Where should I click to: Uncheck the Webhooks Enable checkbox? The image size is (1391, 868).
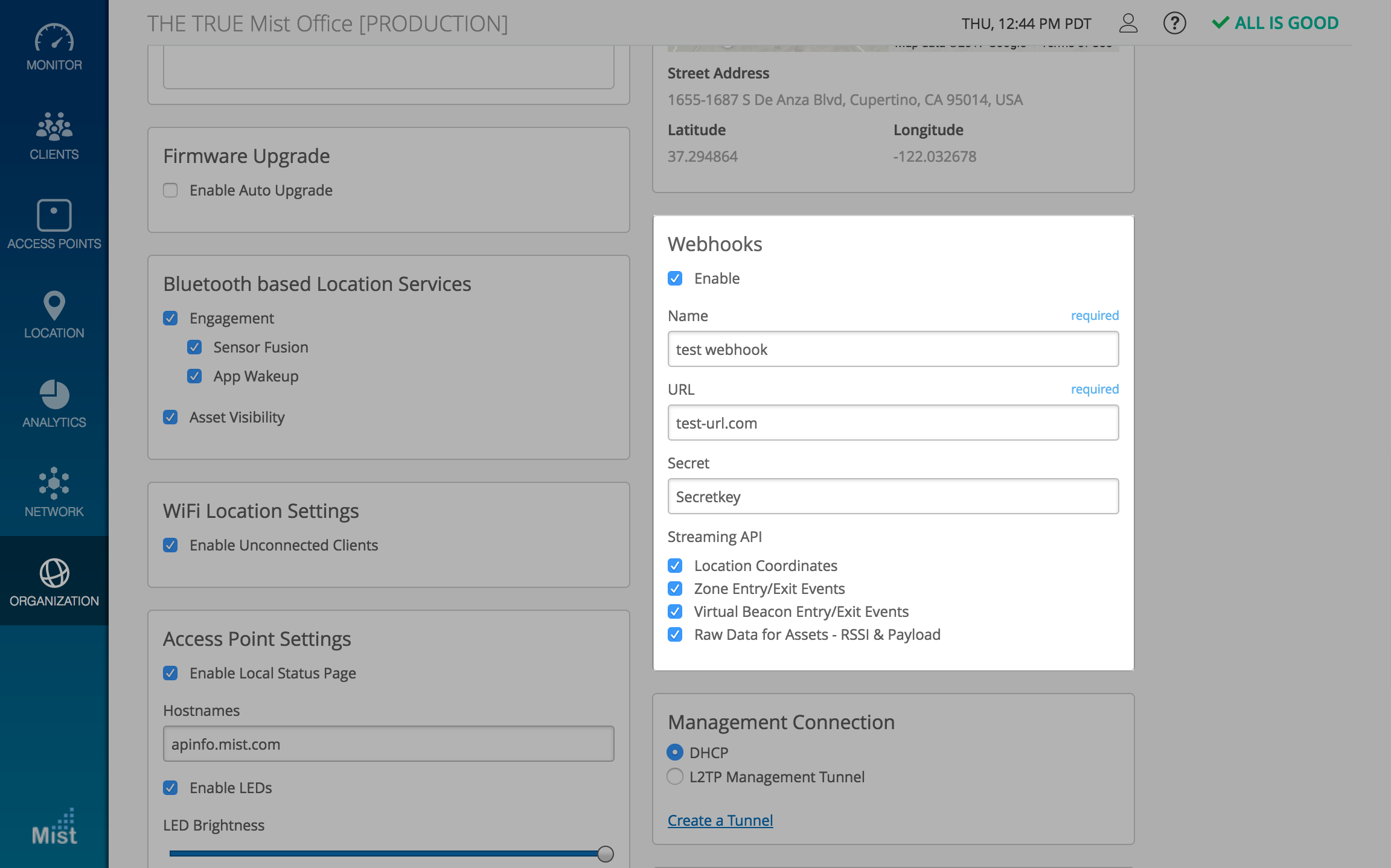coord(675,278)
